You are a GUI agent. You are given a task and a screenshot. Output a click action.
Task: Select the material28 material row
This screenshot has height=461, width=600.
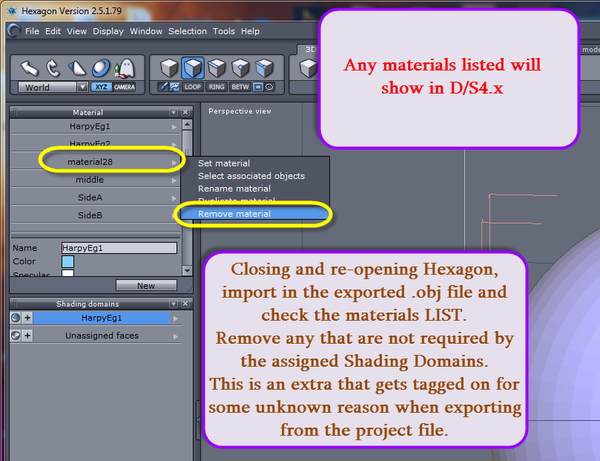point(95,162)
